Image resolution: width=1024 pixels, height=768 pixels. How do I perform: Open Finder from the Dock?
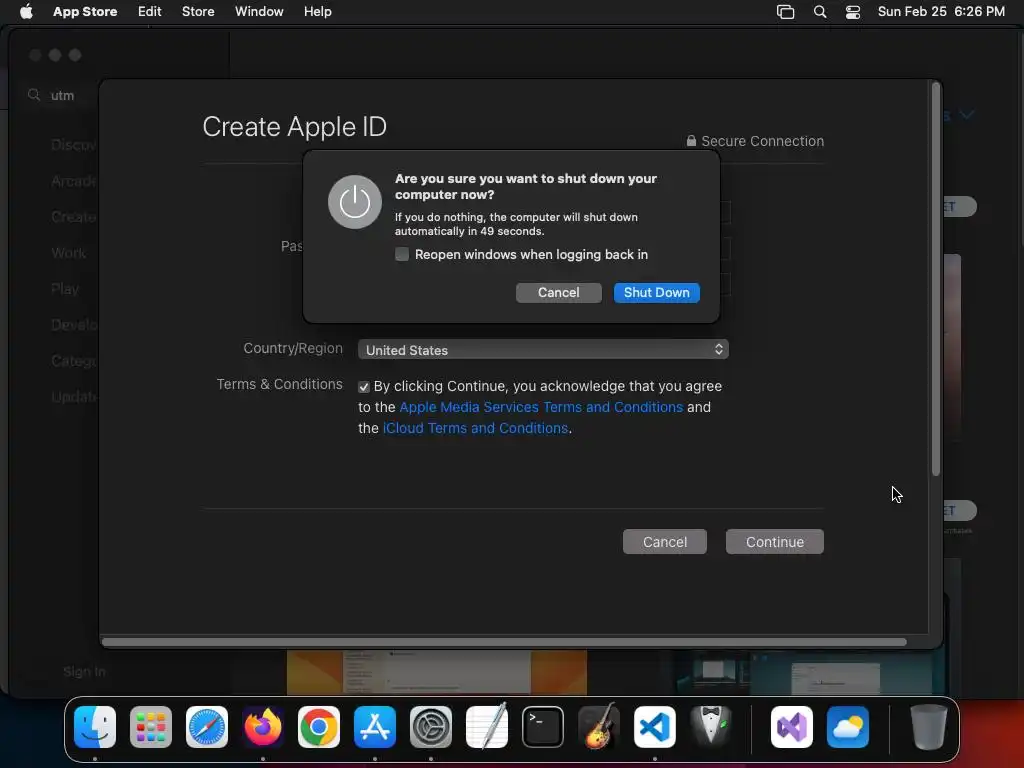95,727
